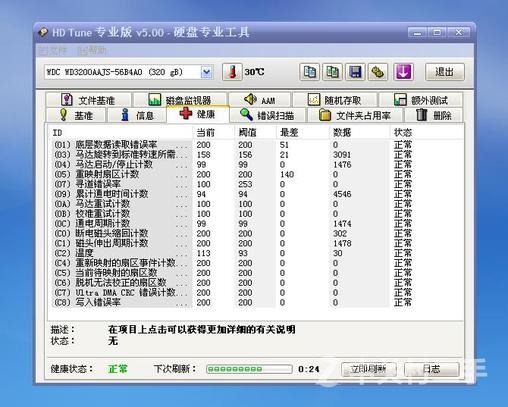The image size is (508, 407).
Task: Select the (C5) 当前待映射的扇区数 row
Action: tap(256, 273)
